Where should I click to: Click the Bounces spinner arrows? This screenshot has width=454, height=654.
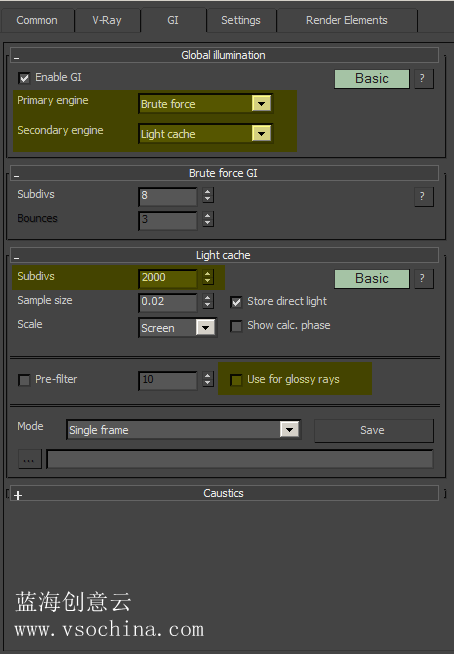(x=208, y=219)
